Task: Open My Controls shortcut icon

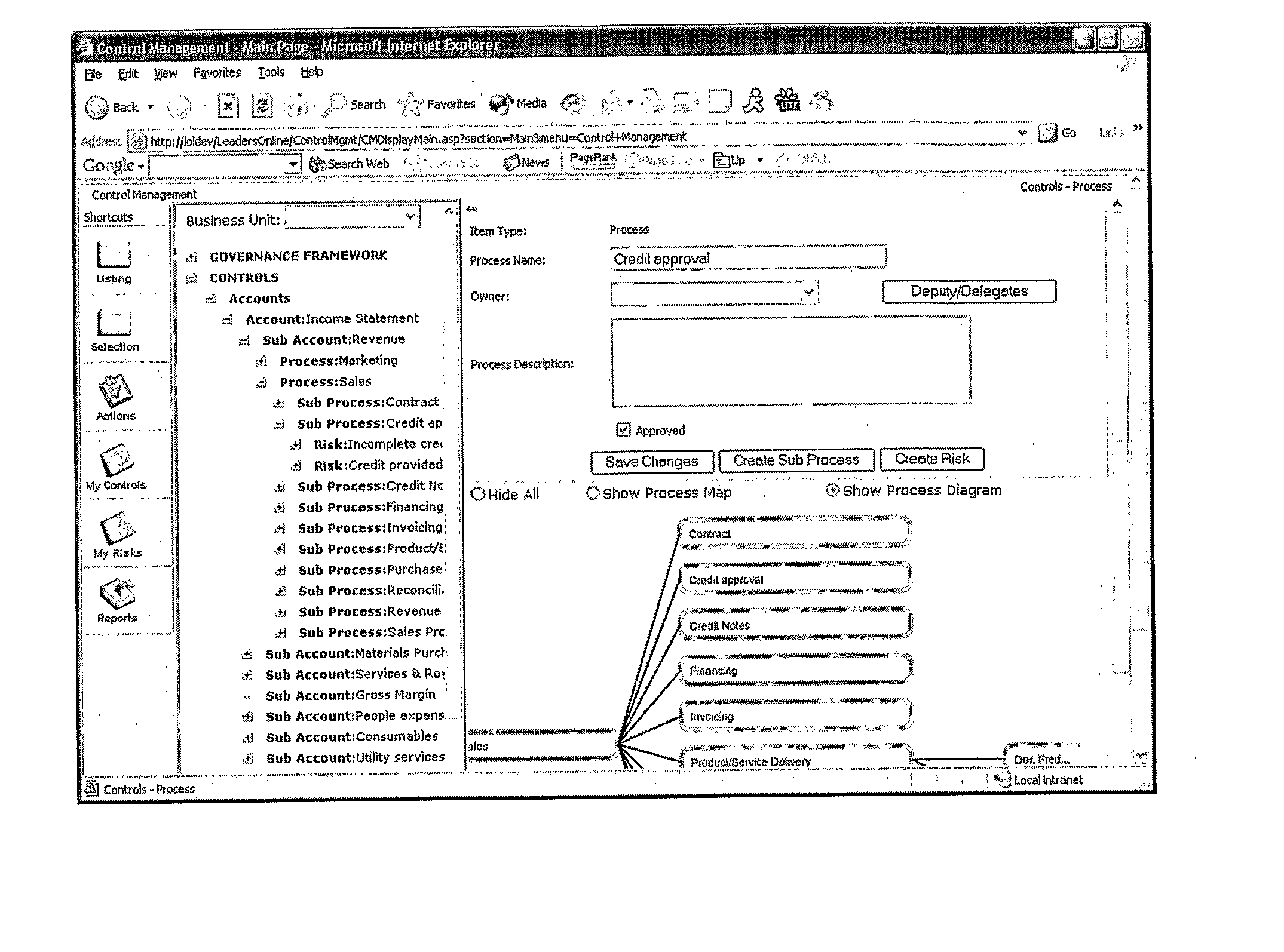Action: coord(117,460)
